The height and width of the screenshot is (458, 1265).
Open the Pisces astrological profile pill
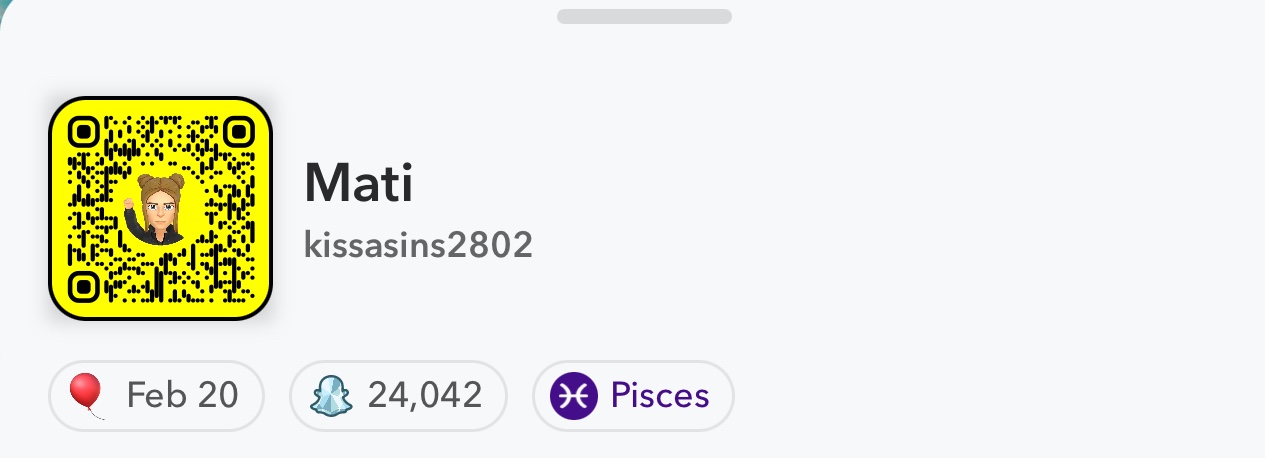tap(633, 396)
